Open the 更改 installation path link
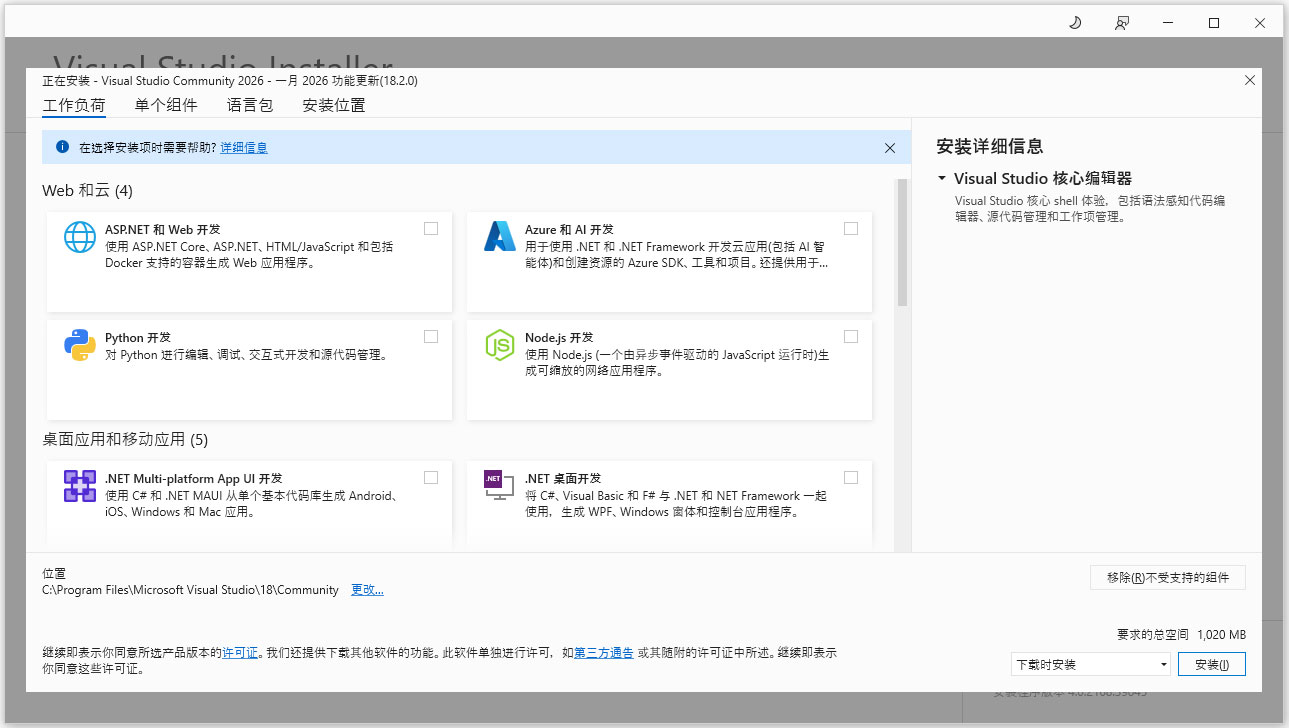Image resolution: width=1289 pixels, height=728 pixels. click(x=366, y=589)
